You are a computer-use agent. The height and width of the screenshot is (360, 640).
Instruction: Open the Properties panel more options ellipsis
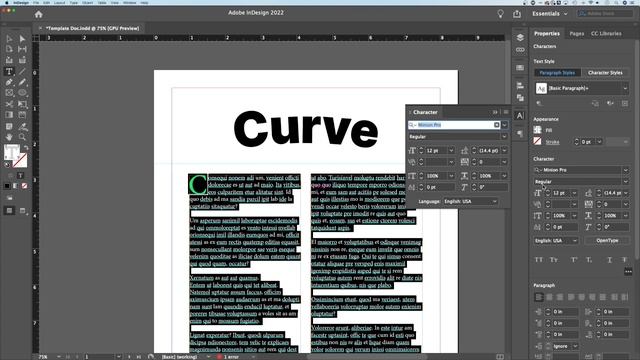coord(628,271)
